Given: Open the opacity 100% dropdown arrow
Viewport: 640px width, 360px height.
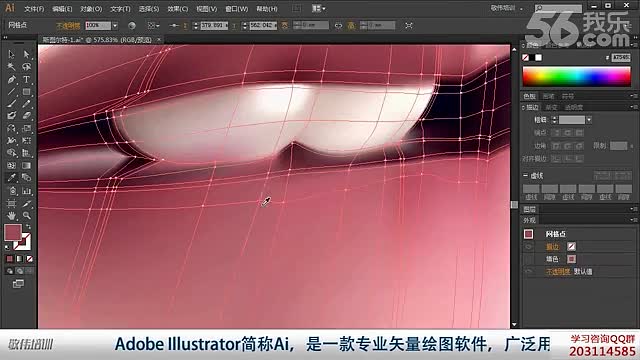Looking at the screenshot, I should [x=115, y=26].
